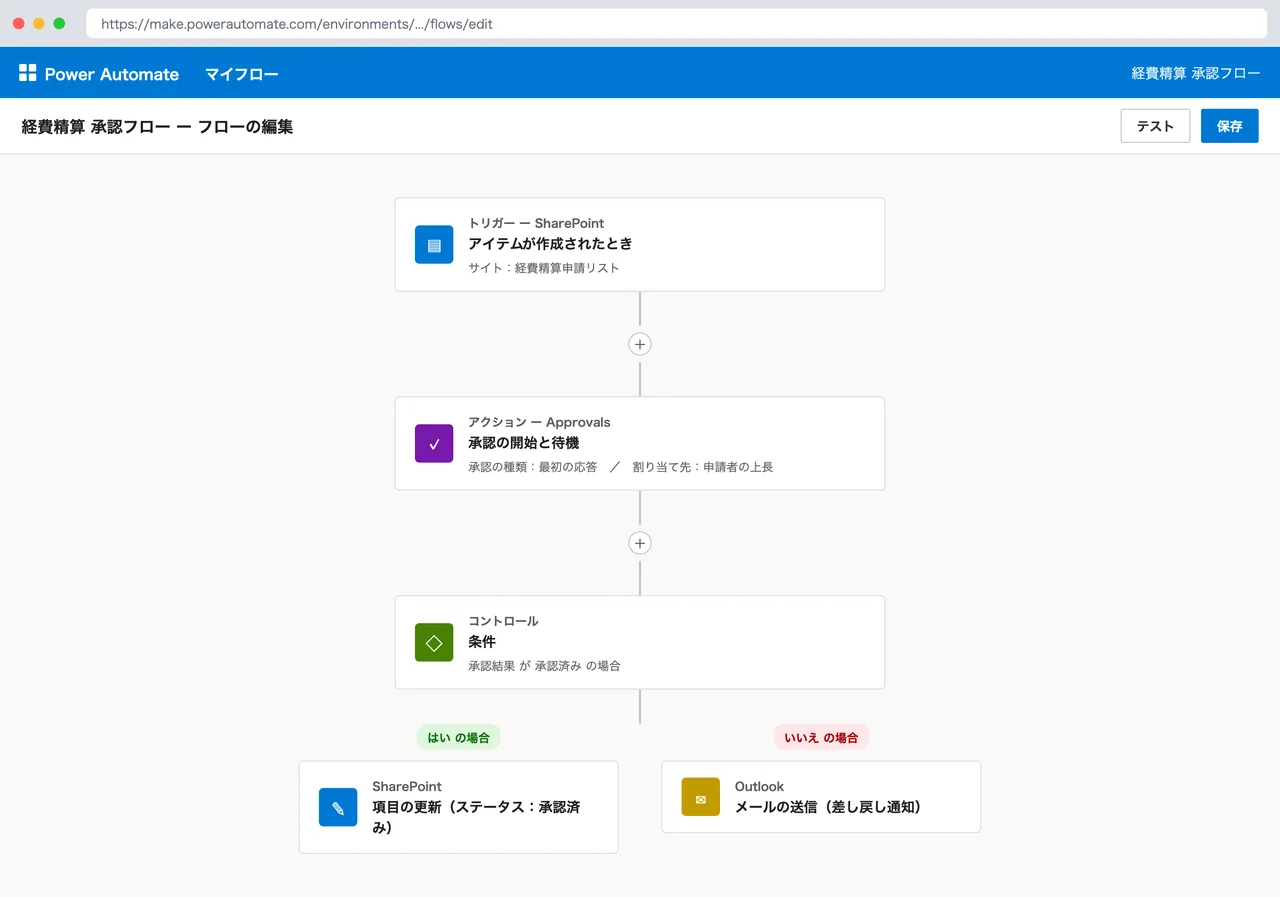The height and width of the screenshot is (897, 1280).
Task: Click サイト:経費精算申請リスト text
Action: click(544, 268)
